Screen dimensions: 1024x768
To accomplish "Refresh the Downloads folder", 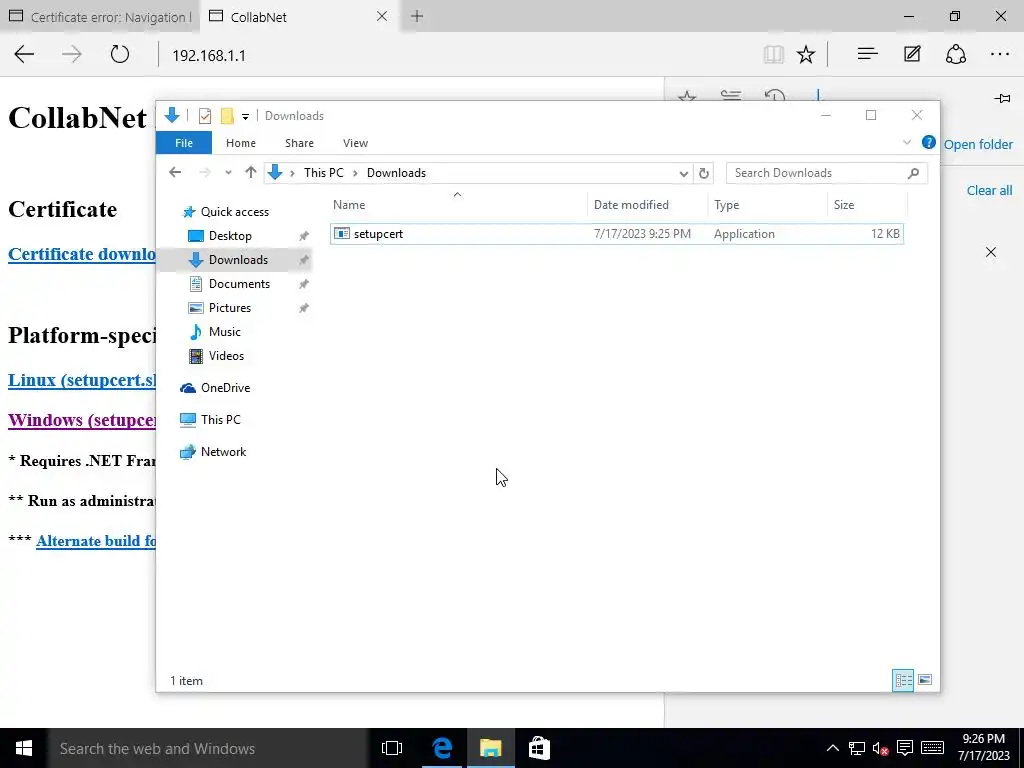I will pyautogui.click(x=703, y=174).
